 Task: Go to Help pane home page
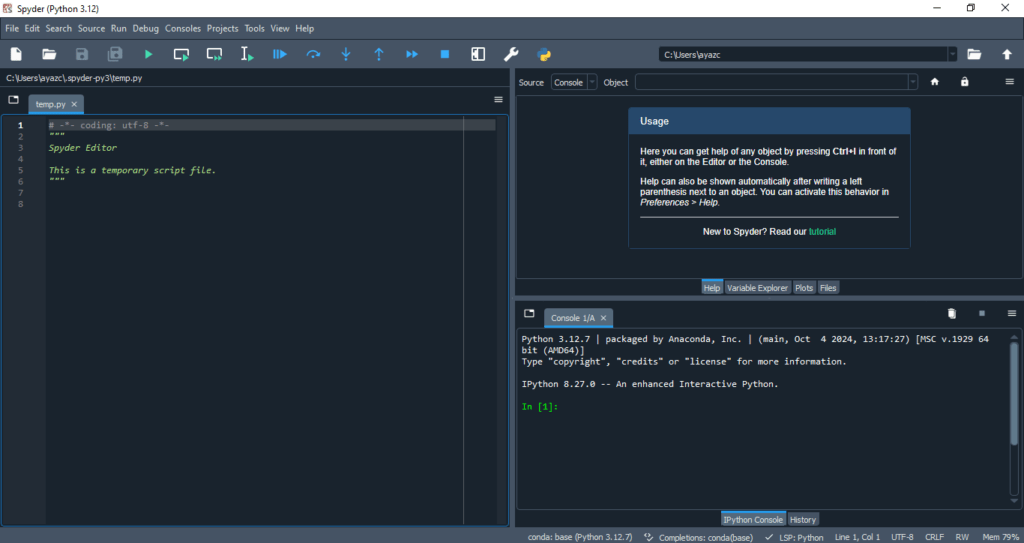(x=935, y=82)
